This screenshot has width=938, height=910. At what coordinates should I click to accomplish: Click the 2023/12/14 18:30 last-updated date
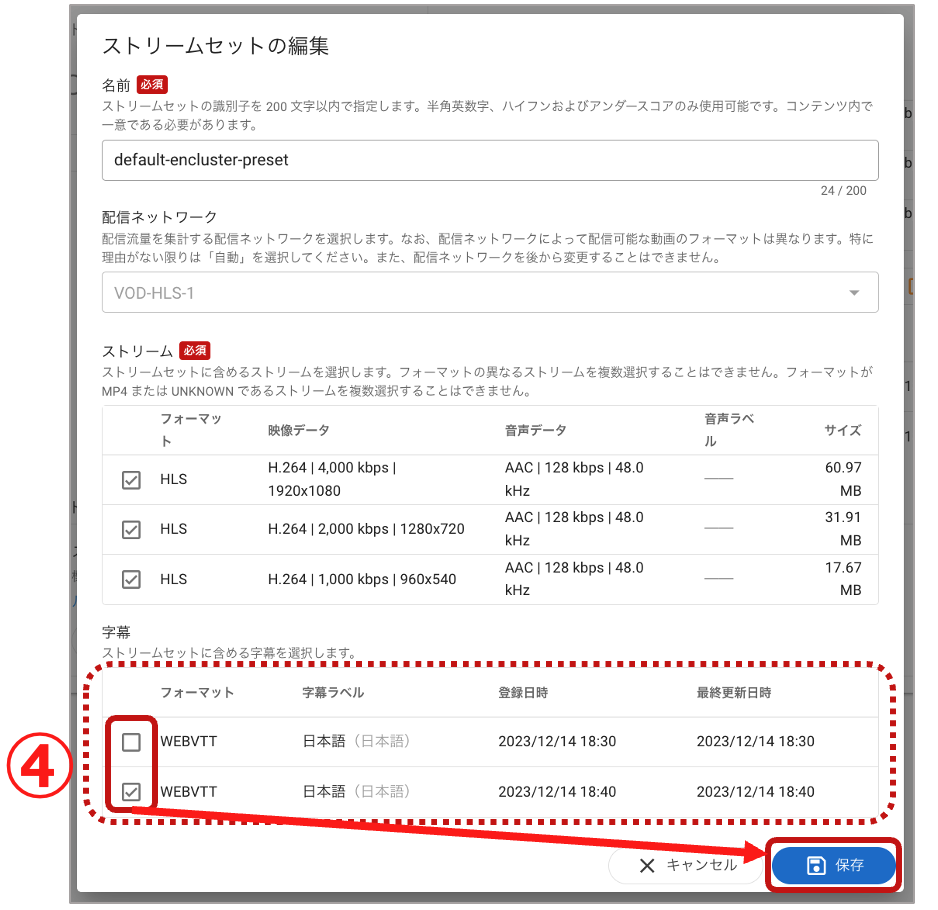coord(756,741)
